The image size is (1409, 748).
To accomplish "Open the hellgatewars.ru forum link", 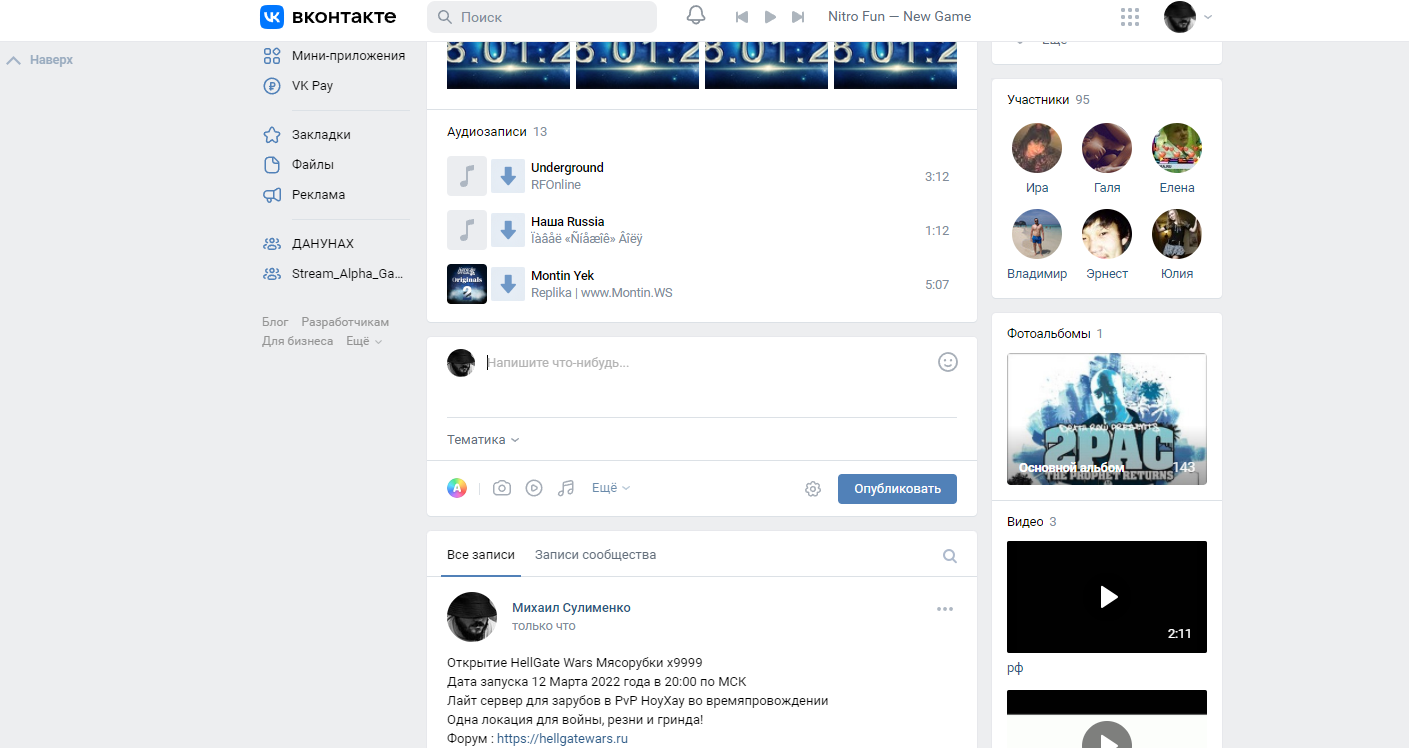I will point(562,739).
